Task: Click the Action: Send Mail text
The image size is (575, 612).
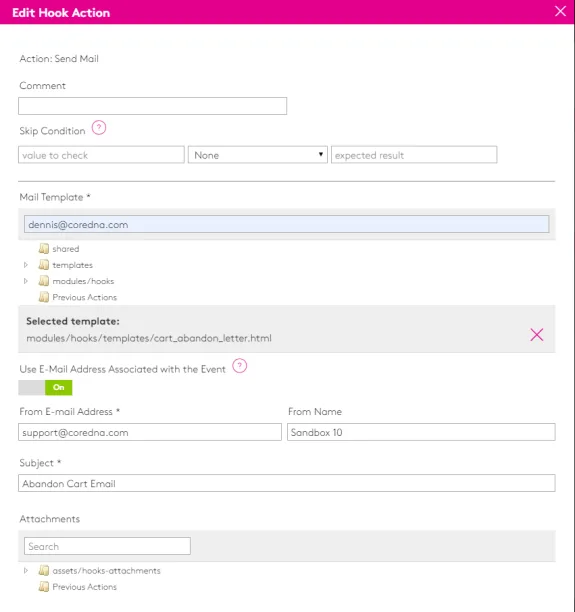Action: (x=59, y=59)
